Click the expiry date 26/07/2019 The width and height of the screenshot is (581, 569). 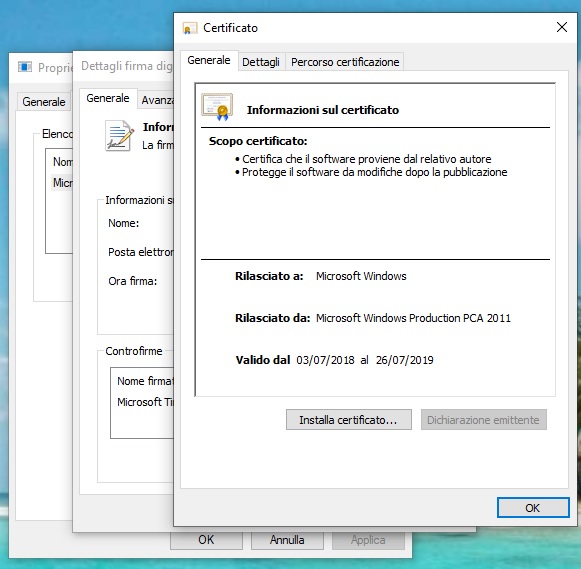click(x=405, y=360)
